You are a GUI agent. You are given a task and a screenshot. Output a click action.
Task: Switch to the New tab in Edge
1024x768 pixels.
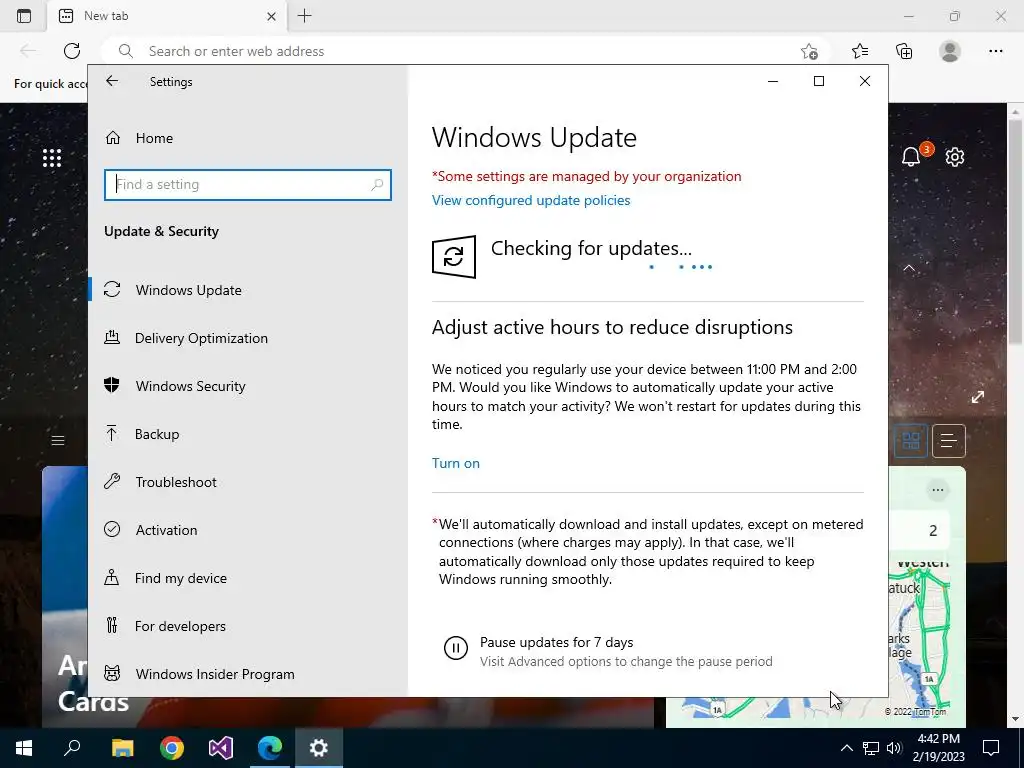[x=167, y=16]
